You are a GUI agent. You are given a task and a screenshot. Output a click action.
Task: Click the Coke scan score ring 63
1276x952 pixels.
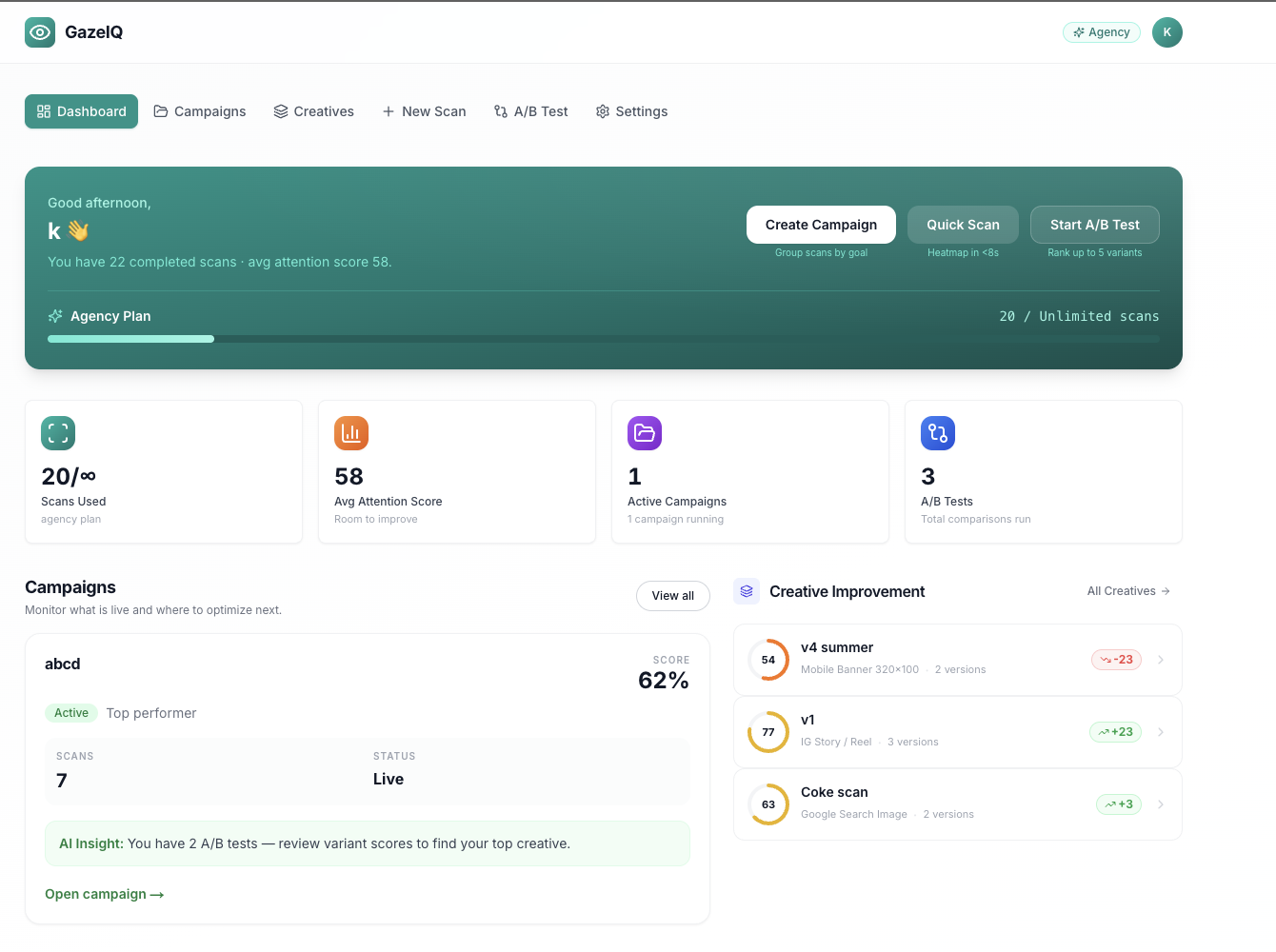coord(768,804)
